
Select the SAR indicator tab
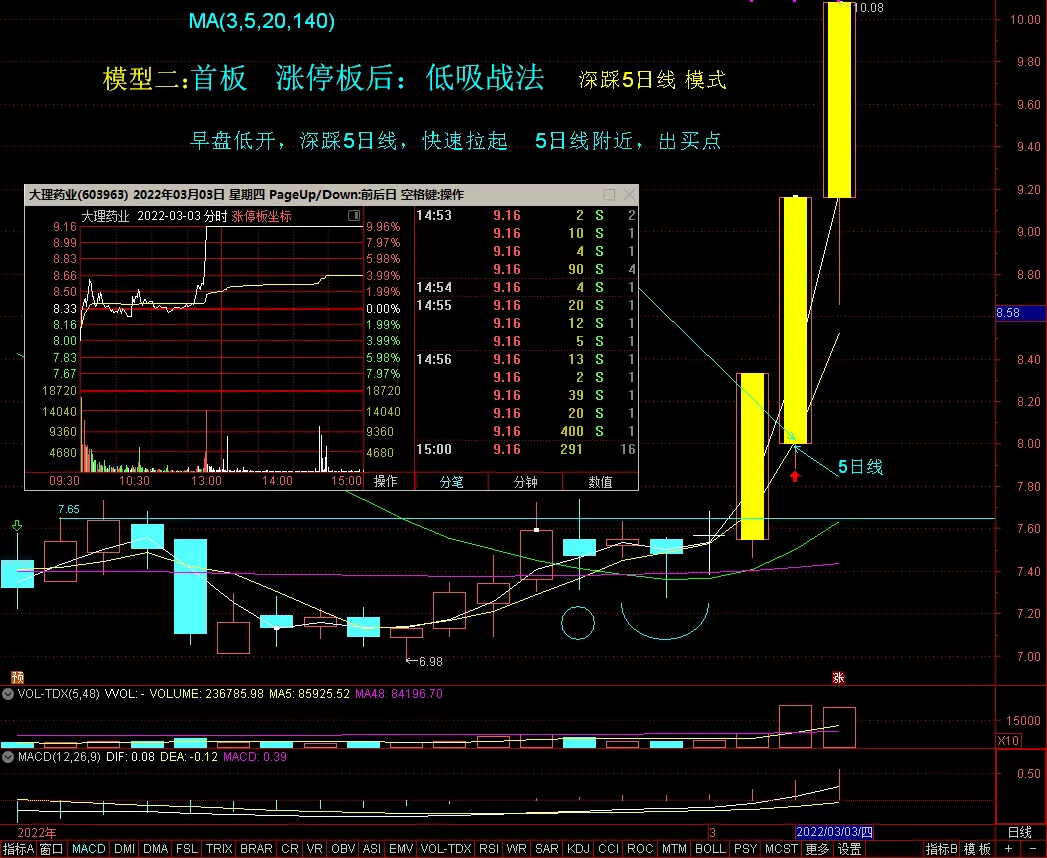pyautogui.click(x=547, y=849)
